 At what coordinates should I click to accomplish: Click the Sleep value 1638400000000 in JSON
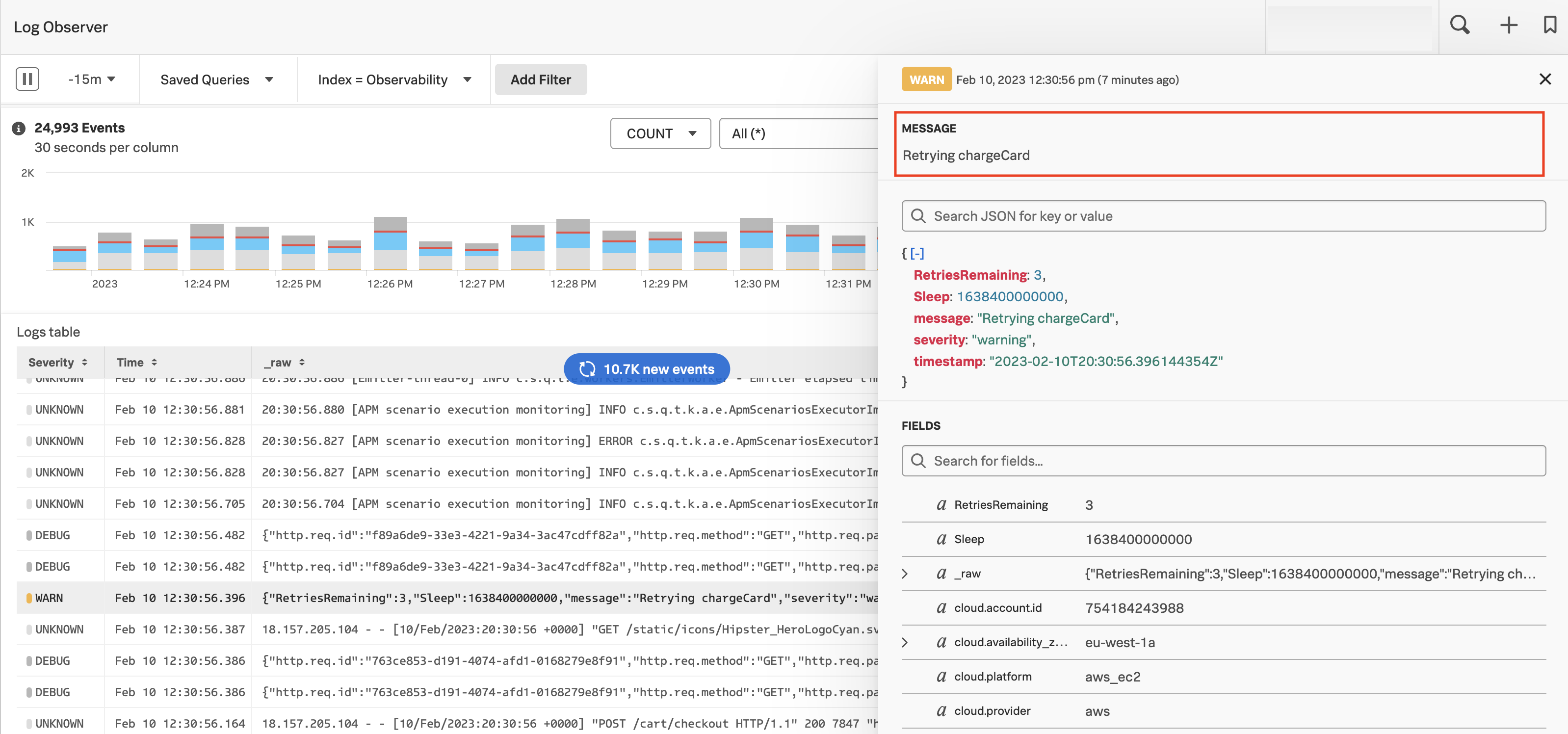click(x=1010, y=296)
